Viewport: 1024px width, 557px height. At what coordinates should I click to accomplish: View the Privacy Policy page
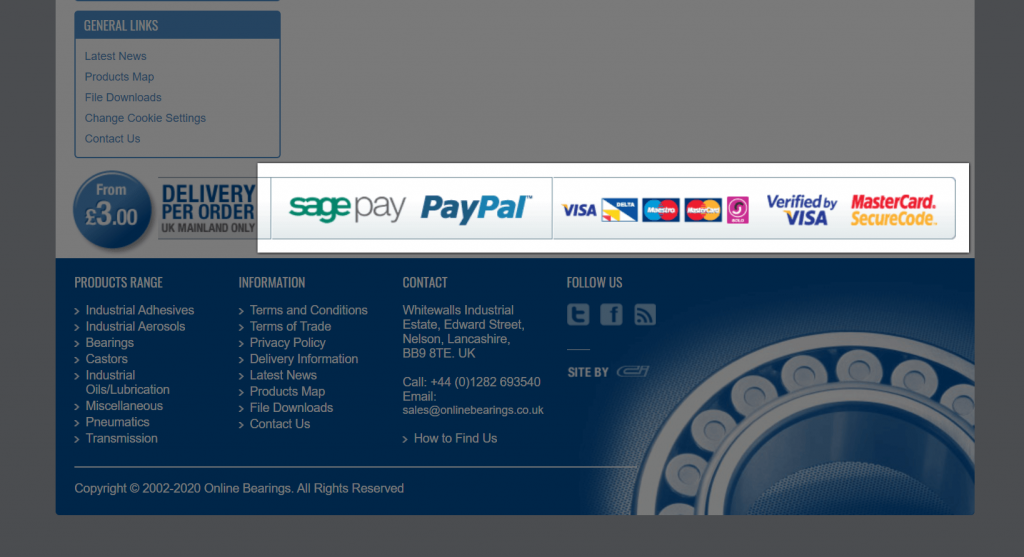(287, 343)
